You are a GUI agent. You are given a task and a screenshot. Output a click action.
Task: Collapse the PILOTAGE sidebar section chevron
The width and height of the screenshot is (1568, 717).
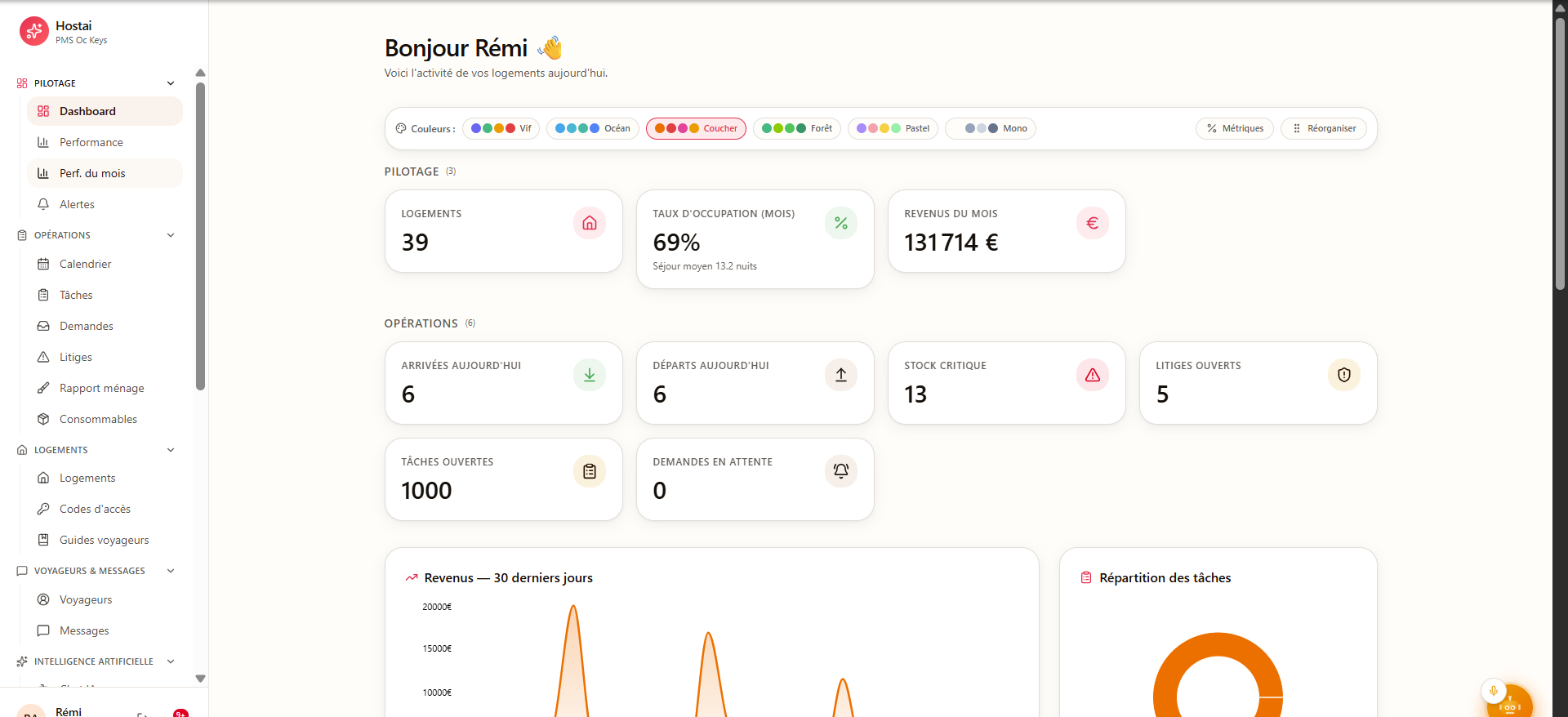tap(171, 83)
